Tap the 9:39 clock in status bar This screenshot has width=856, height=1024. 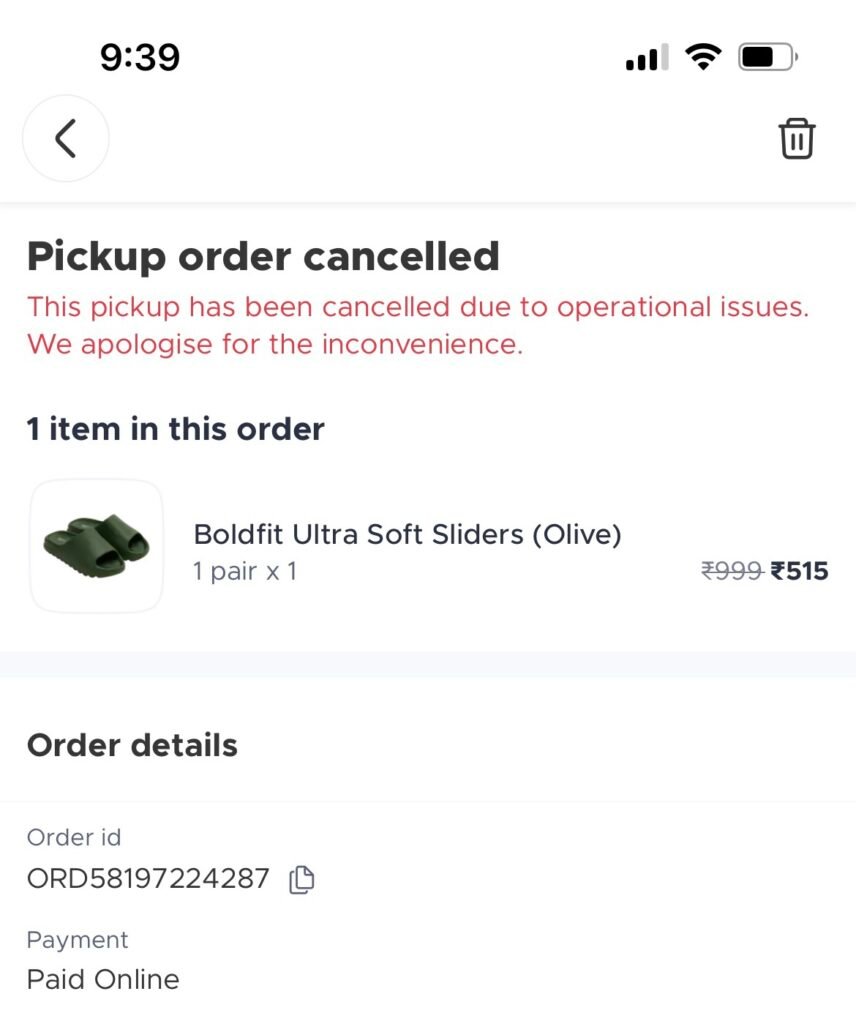140,57
